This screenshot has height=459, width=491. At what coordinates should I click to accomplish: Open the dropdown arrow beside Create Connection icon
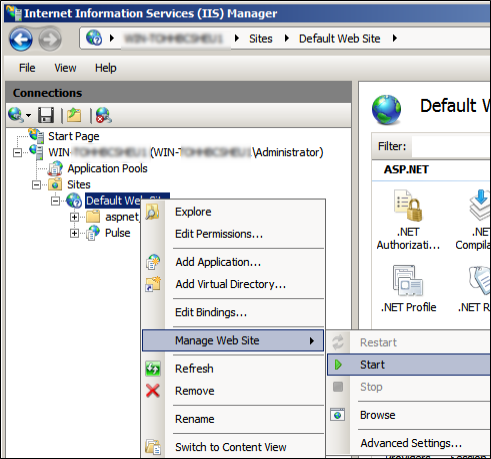tap(29, 116)
